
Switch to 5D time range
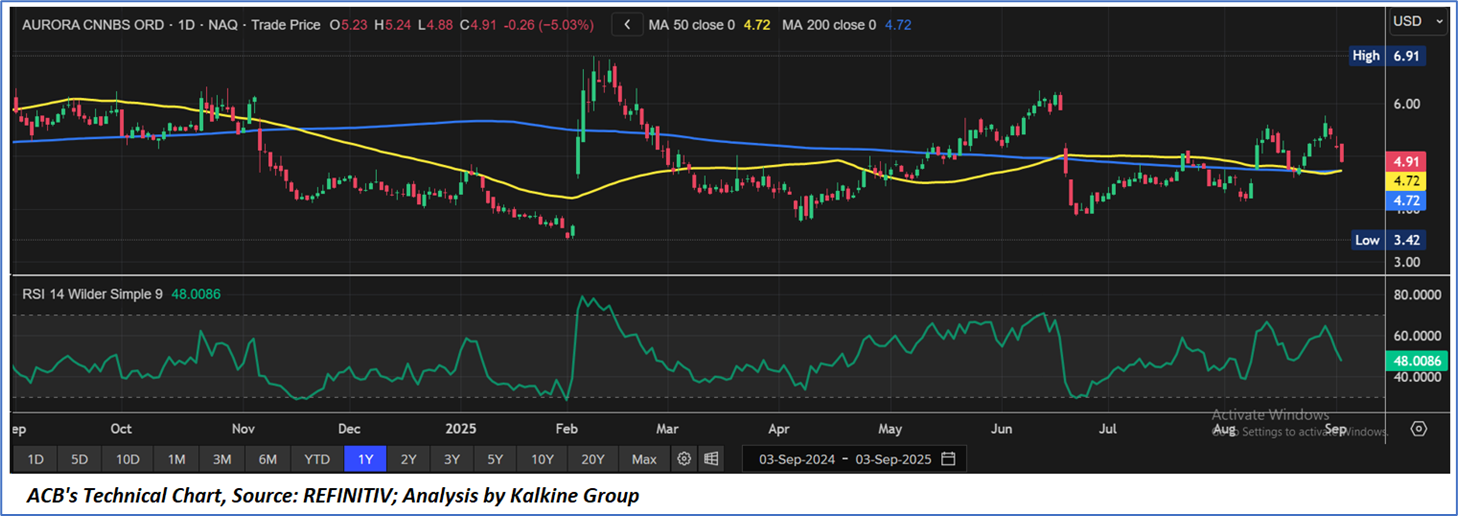point(80,459)
